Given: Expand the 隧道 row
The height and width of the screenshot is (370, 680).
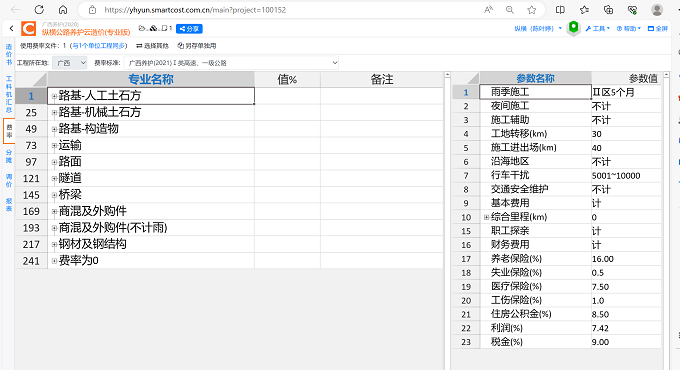Looking at the screenshot, I should (54, 179).
